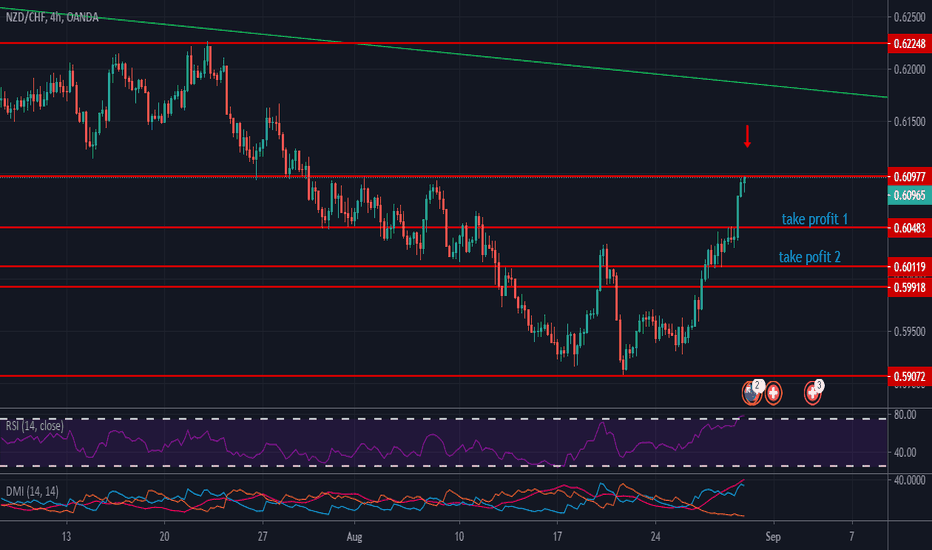Click the green 0.60965 current price label
Screen dimensions: 932x550
pyautogui.click(x=909, y=195)
